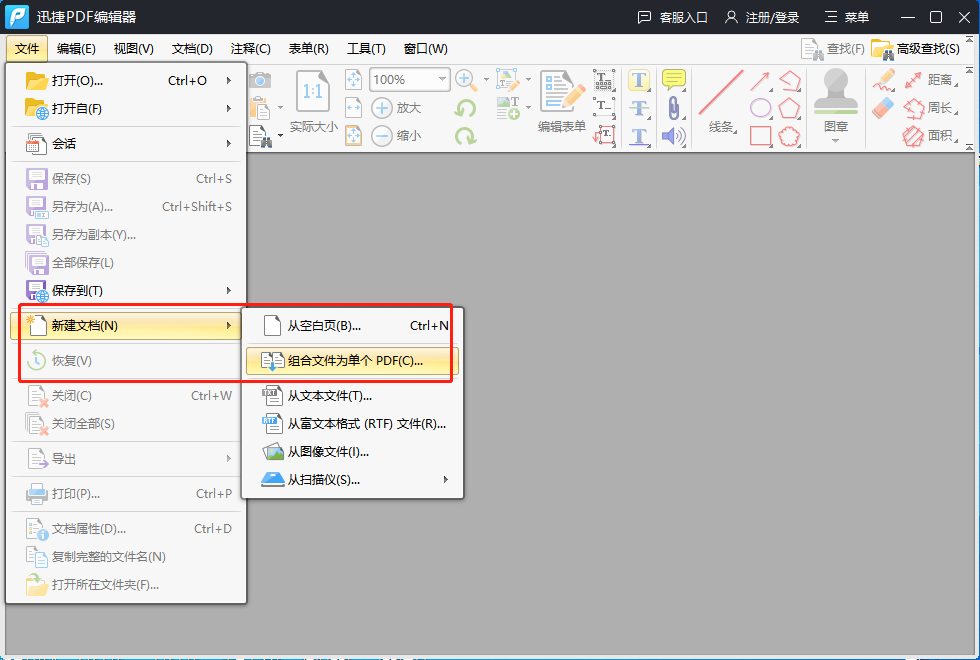Select the cloud shape tool
This screenshot has width=980, height=660.
pyautogui.click(x=789, y=136)
